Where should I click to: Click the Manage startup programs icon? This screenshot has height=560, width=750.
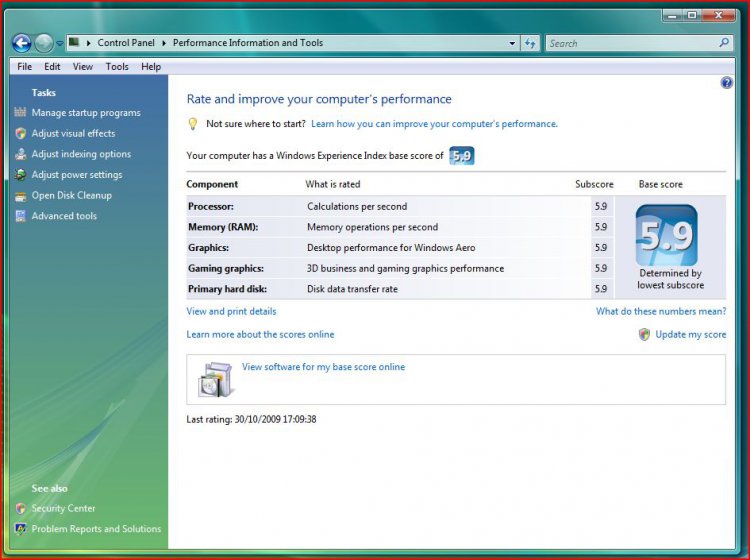click(20, 112)
